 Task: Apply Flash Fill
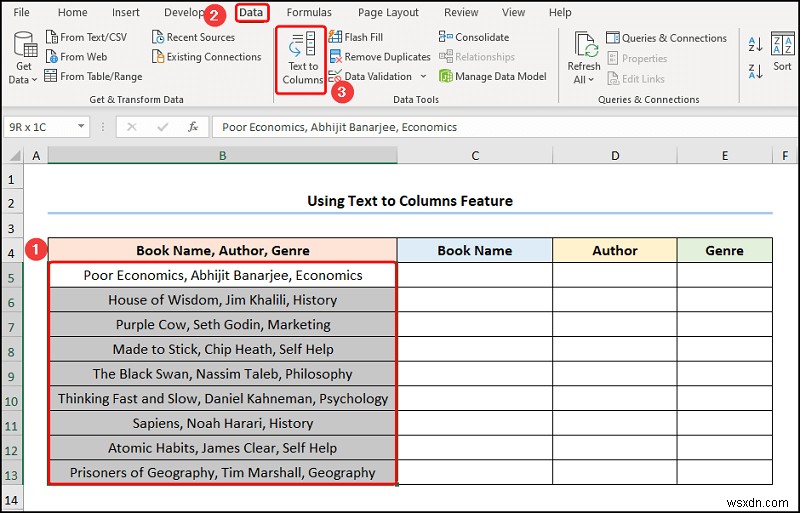[x=356, y=37]
